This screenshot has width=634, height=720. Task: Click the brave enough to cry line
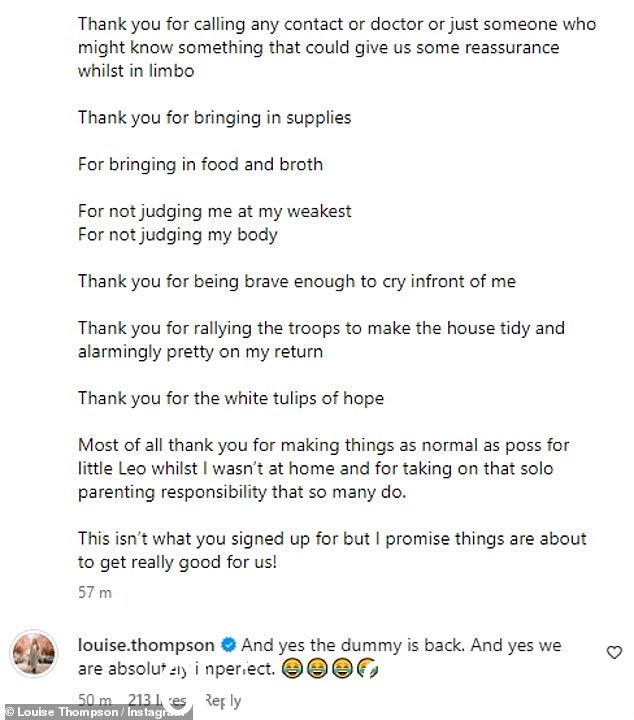[297, 281]
